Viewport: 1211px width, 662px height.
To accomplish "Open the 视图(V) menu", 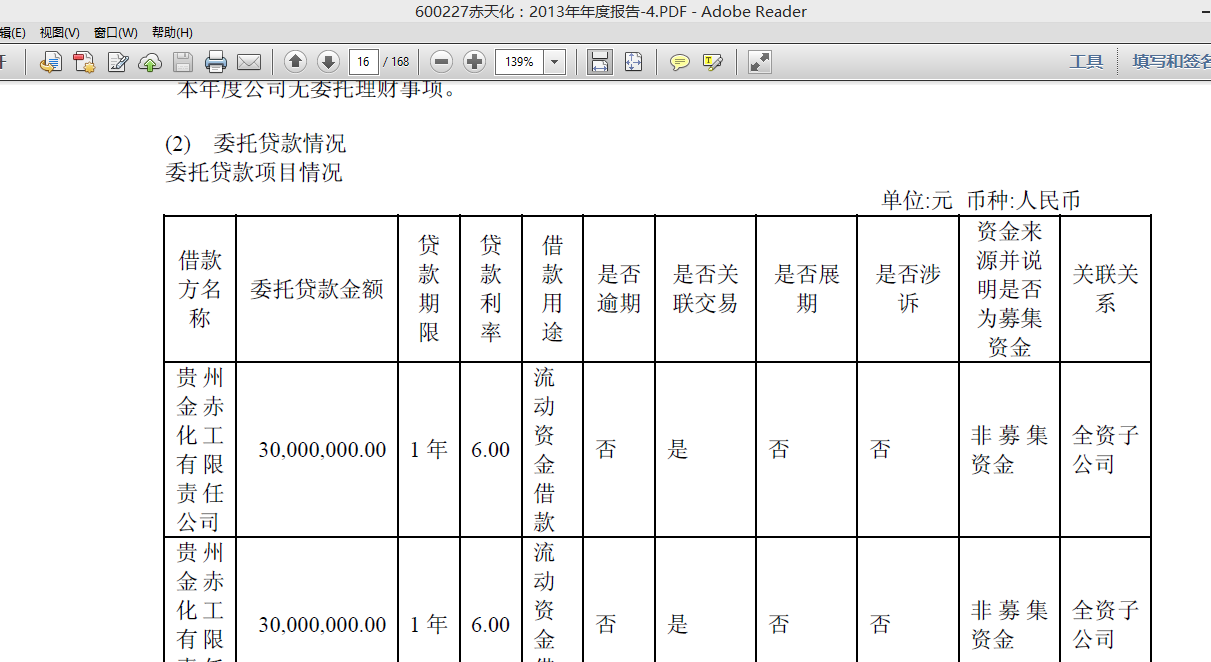I will (59, 33).
